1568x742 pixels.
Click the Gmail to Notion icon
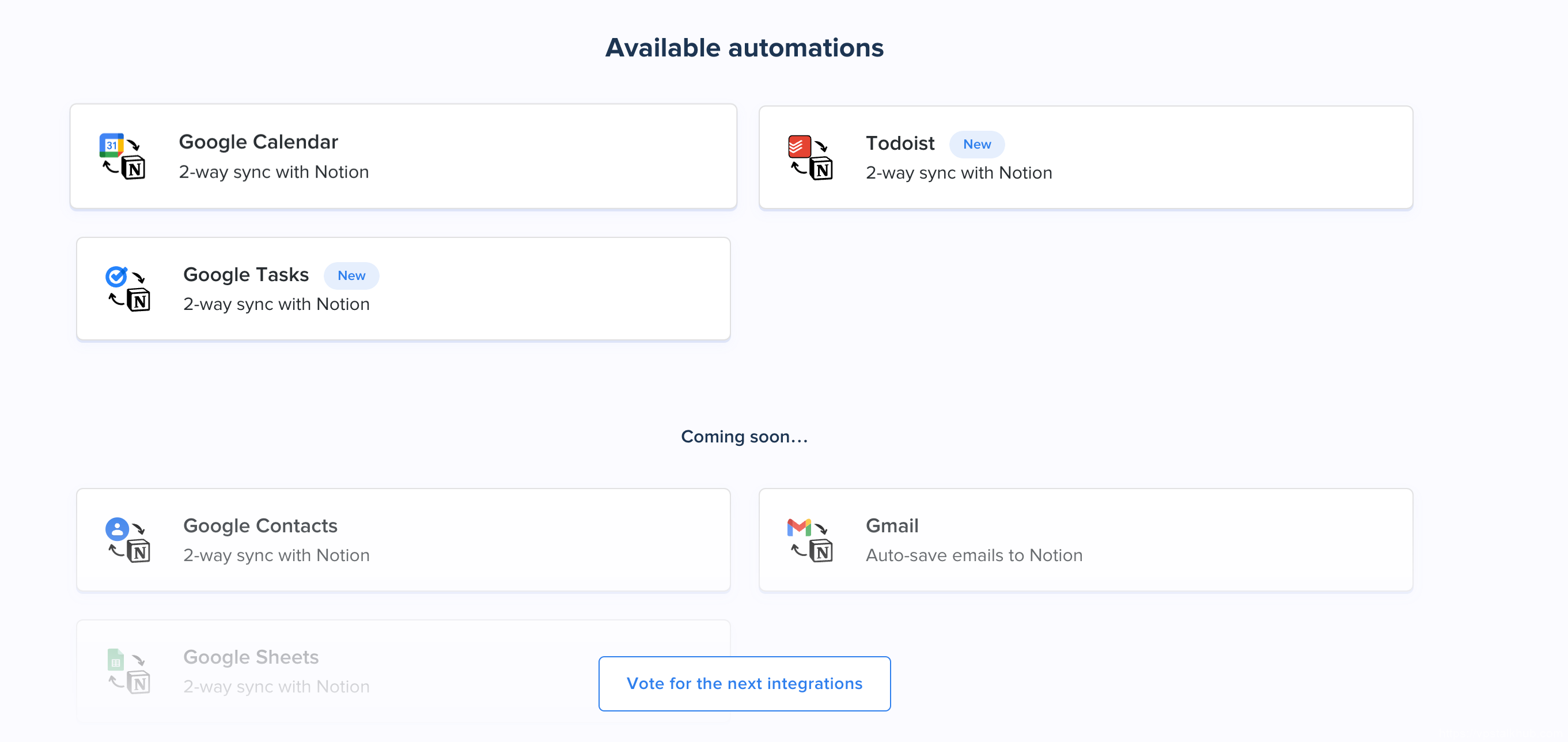click(809, 540)
